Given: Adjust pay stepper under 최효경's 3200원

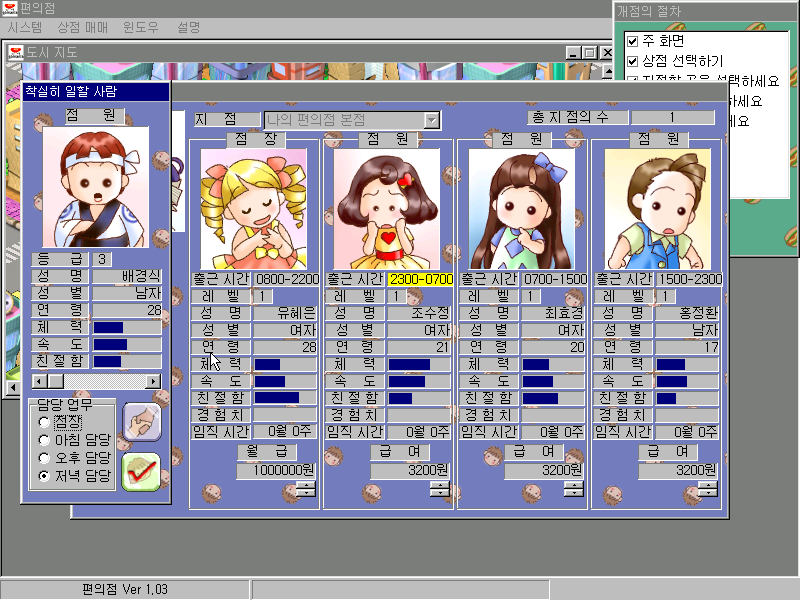Looking at the screenshot, I should pos(573,490).
